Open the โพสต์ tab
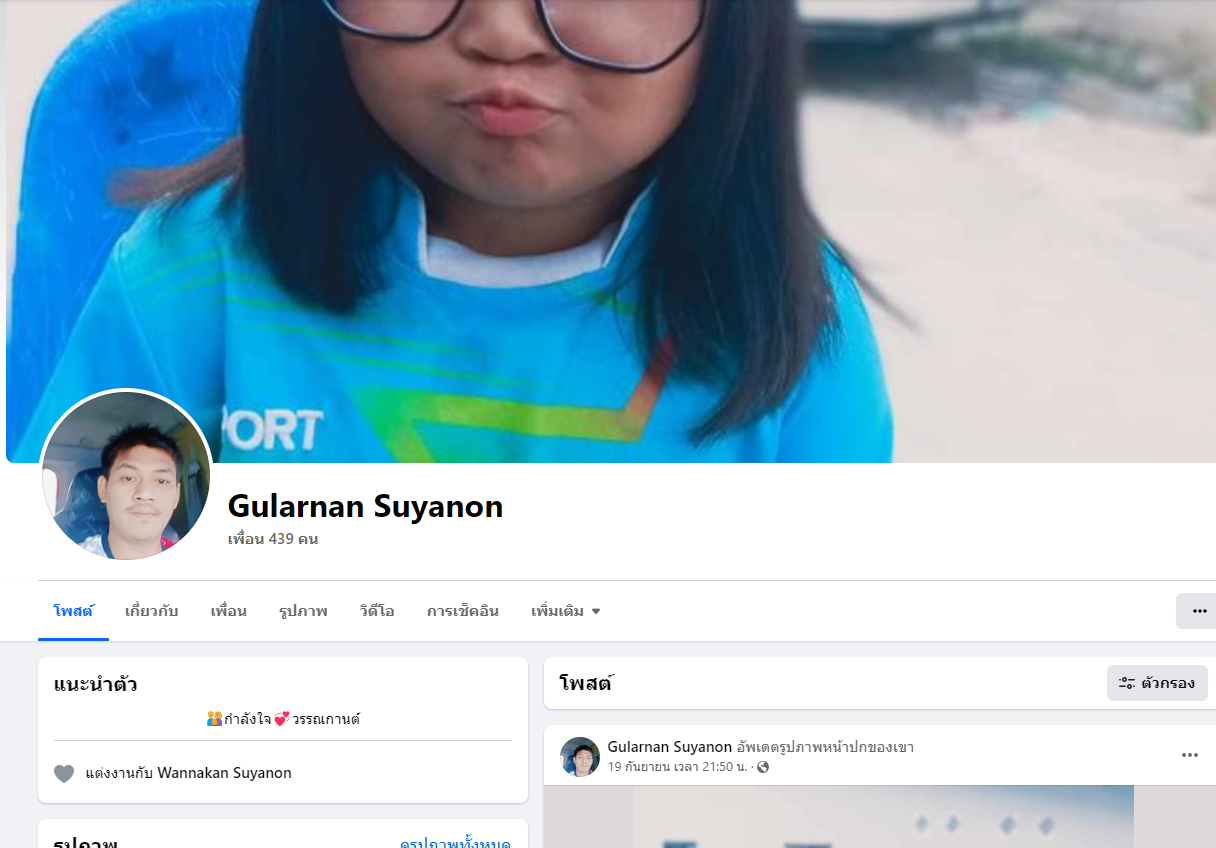 pyautogui.click(x=73, y=611)
